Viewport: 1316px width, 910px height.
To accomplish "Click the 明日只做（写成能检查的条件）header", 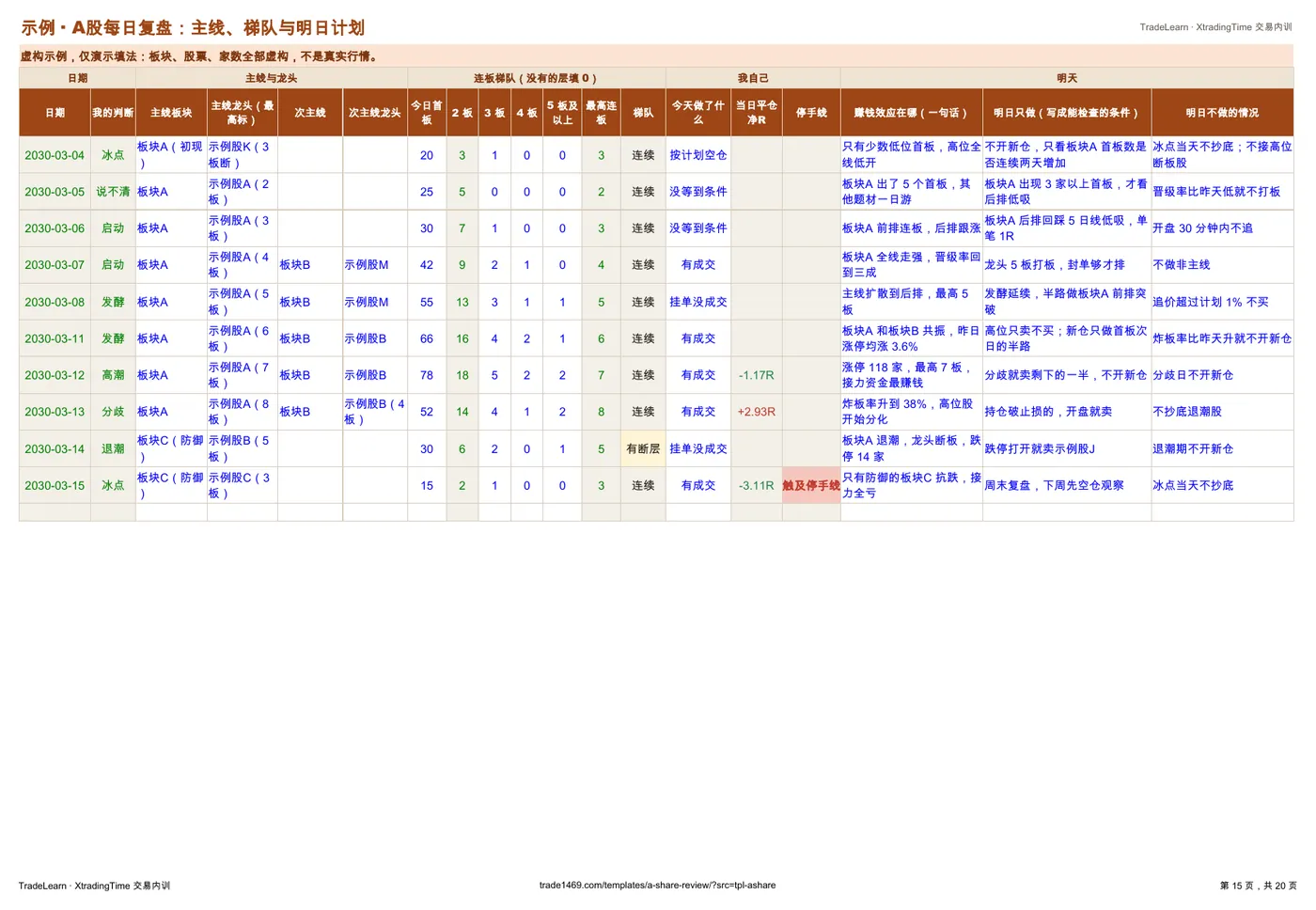I will [1067, 113].
